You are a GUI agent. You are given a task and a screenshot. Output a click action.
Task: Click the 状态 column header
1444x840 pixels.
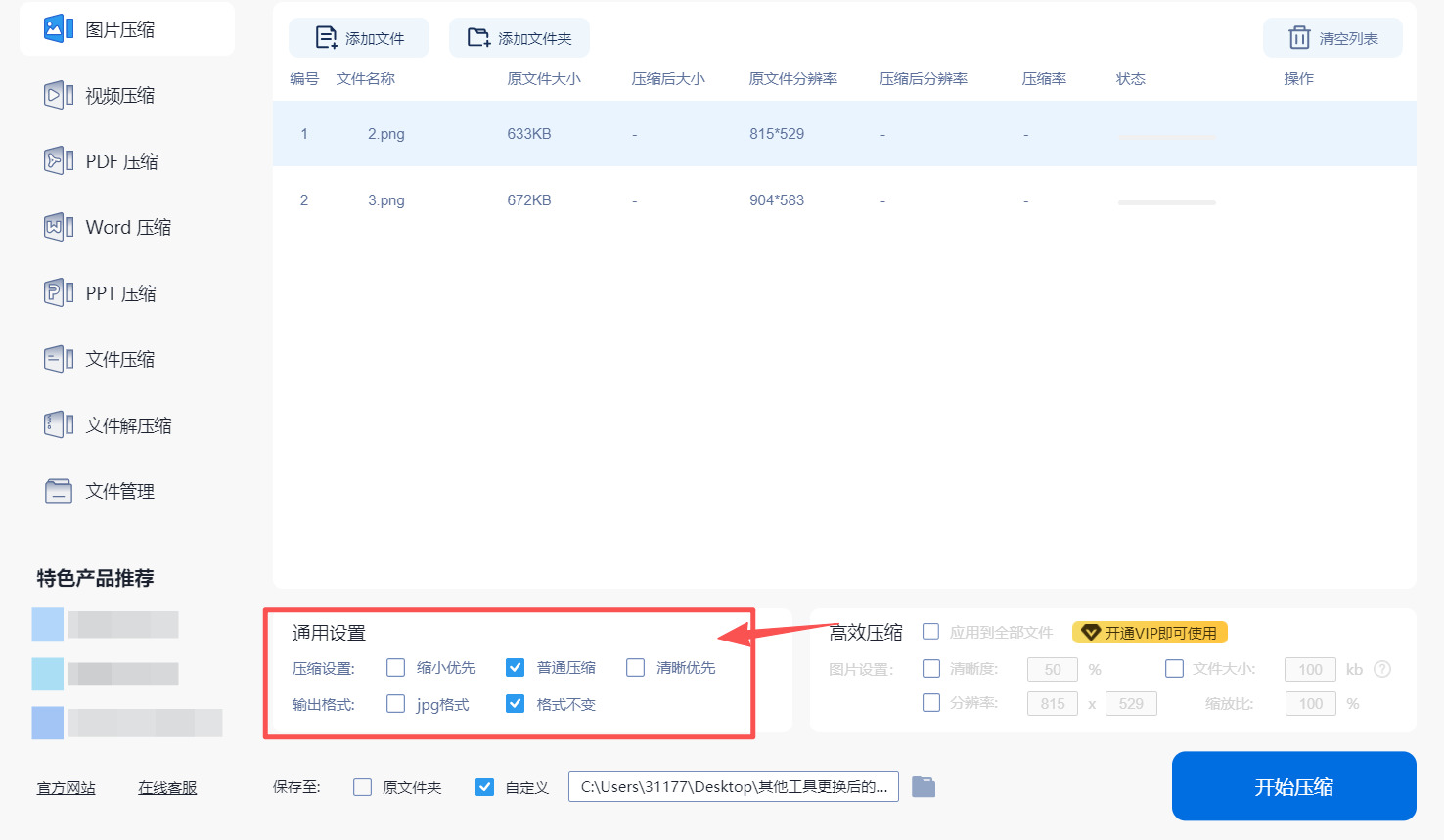(x=1131, y=79)
